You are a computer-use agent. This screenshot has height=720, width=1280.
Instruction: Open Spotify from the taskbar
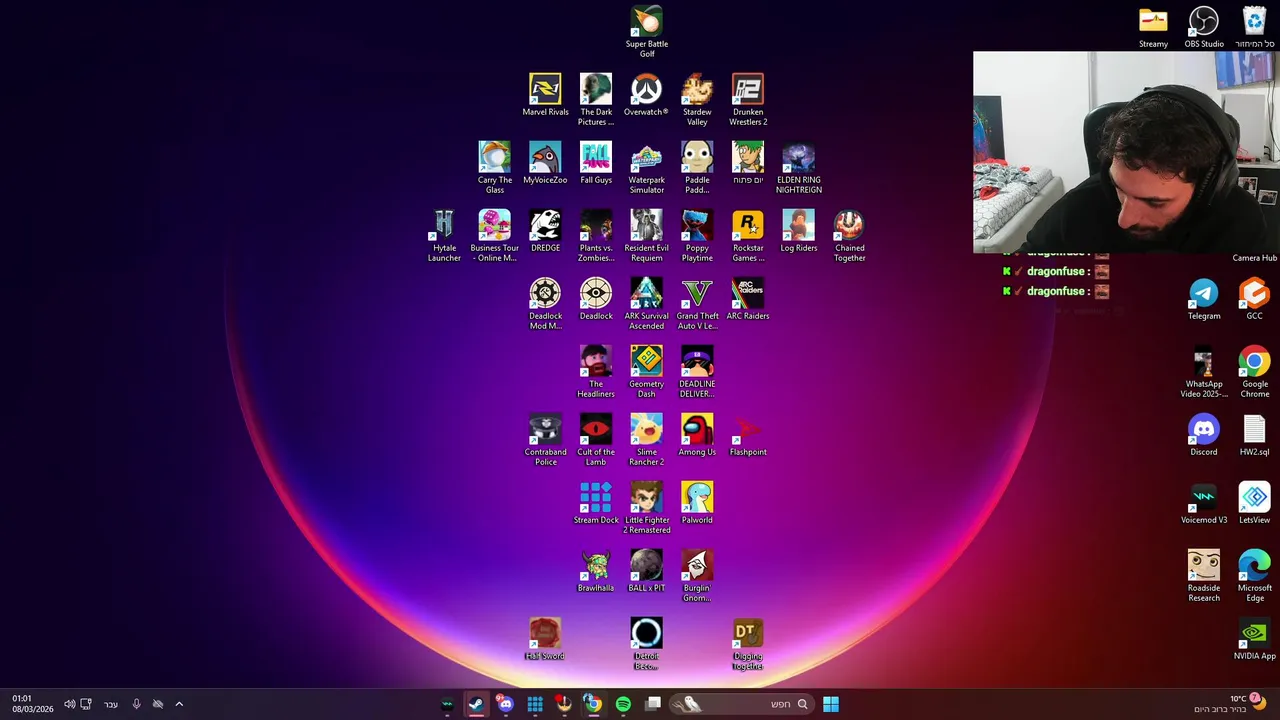[623, 704]
